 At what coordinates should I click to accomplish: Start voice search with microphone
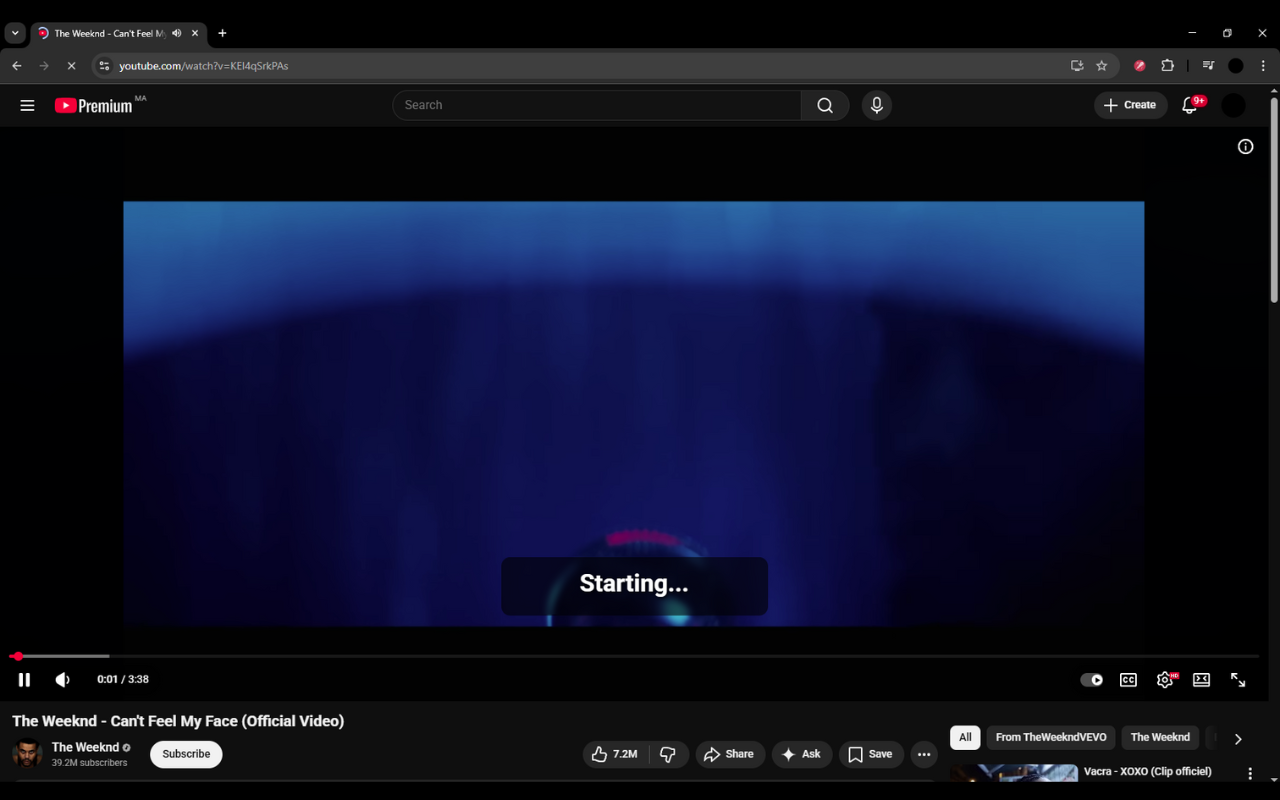pos(877,105)
